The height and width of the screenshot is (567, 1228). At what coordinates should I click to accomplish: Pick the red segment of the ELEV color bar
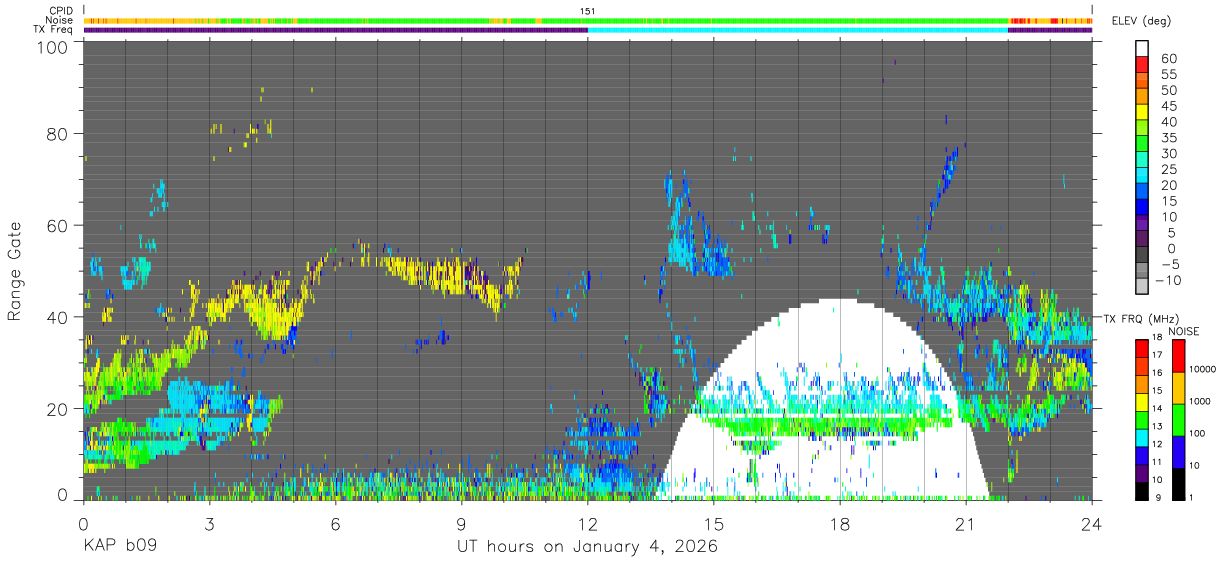(1142, 64)
